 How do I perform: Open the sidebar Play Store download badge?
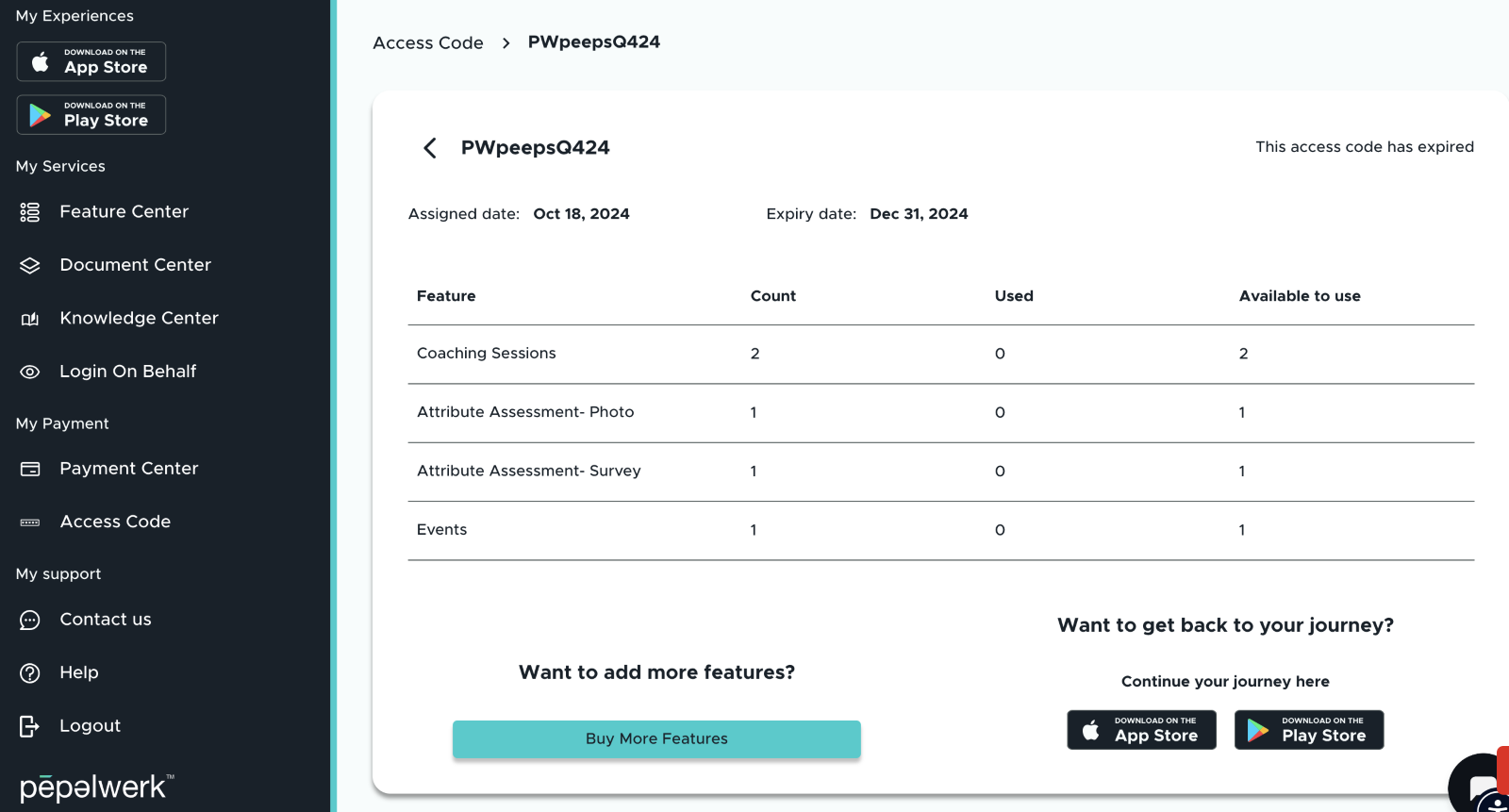[x=91, y=114]
